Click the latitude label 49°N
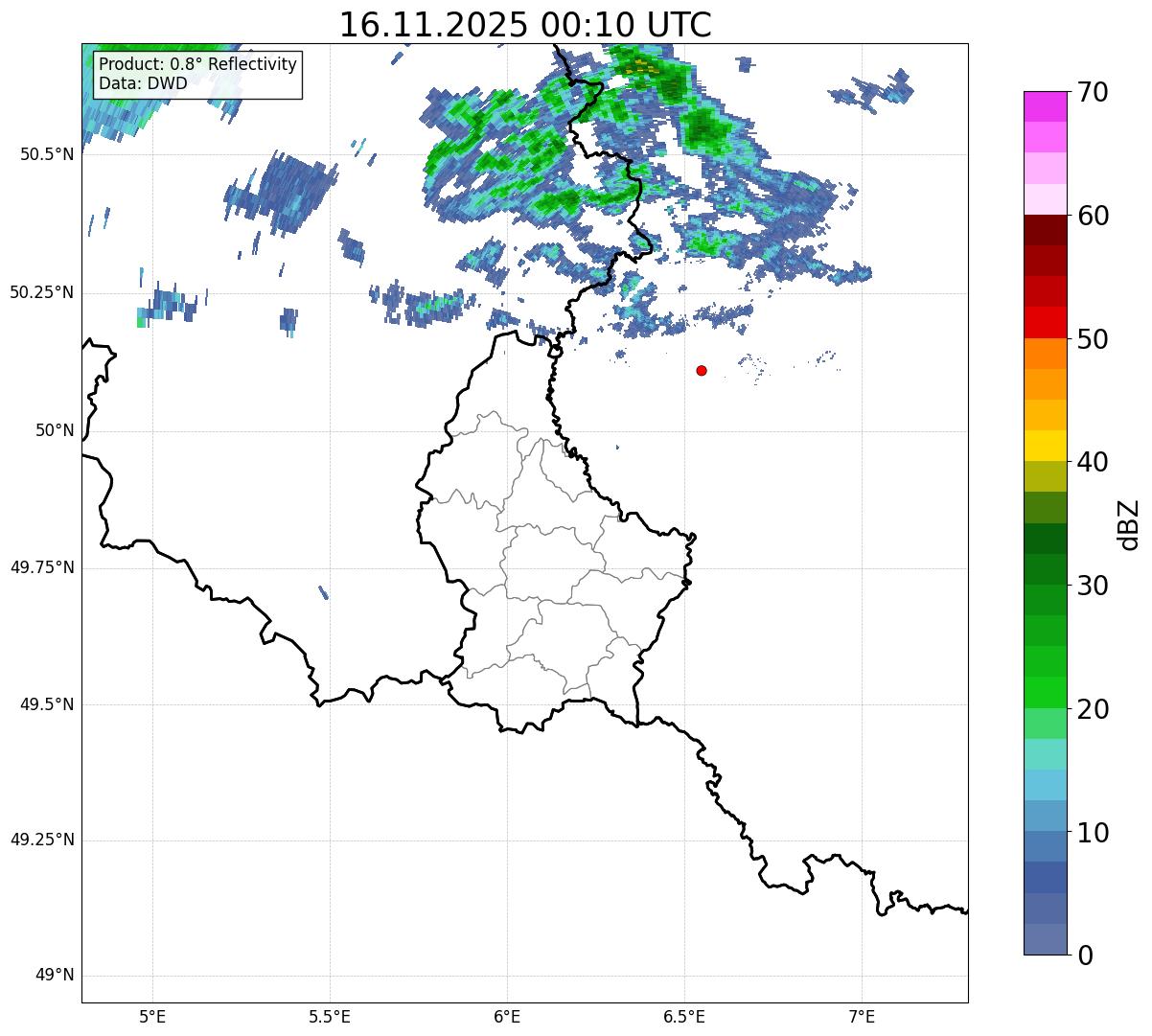Viewport: 1152px width, 1036px height. point(54,976)
